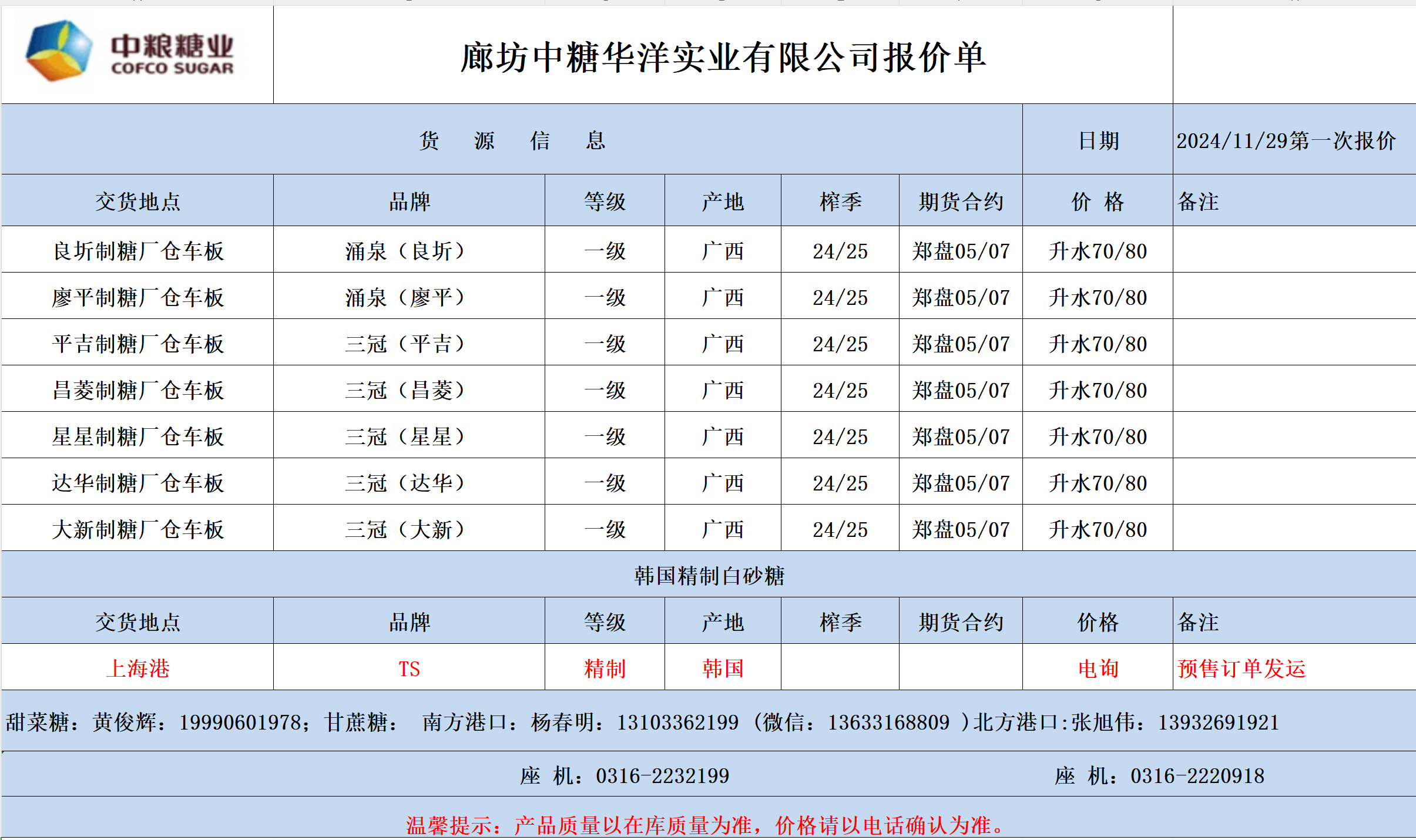This screenshot has width=1416, height=840.
Task: Select the red 上海港 cell
Action: point(137,668)
